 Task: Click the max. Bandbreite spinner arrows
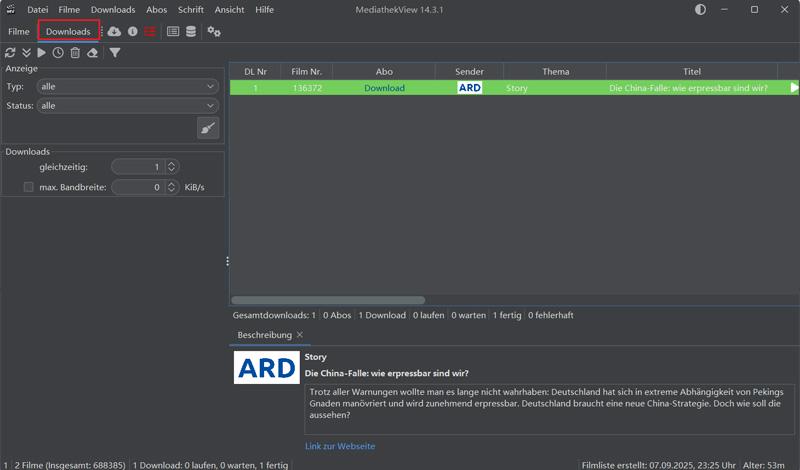coord(171,187)
